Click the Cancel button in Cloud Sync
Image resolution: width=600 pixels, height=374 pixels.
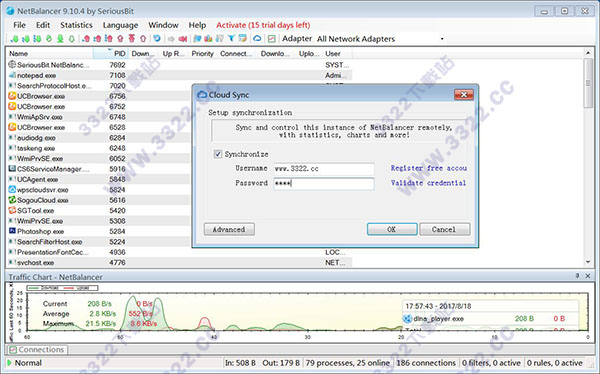(444, 229)
